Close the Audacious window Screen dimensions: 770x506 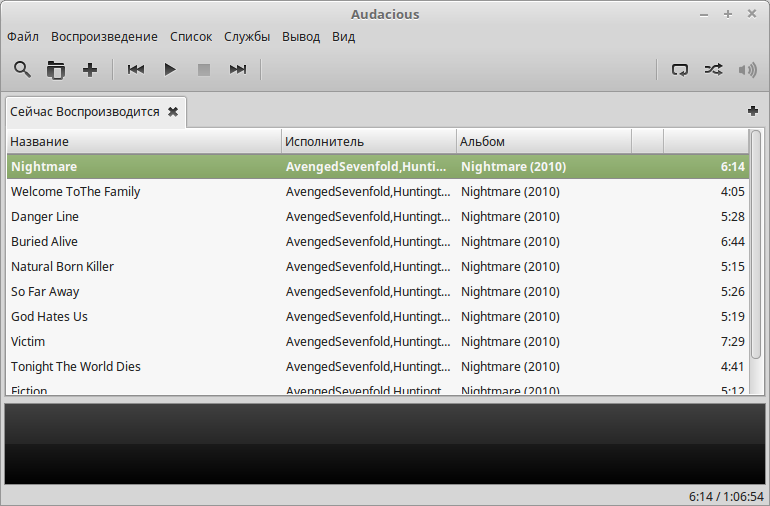(752, 14)
